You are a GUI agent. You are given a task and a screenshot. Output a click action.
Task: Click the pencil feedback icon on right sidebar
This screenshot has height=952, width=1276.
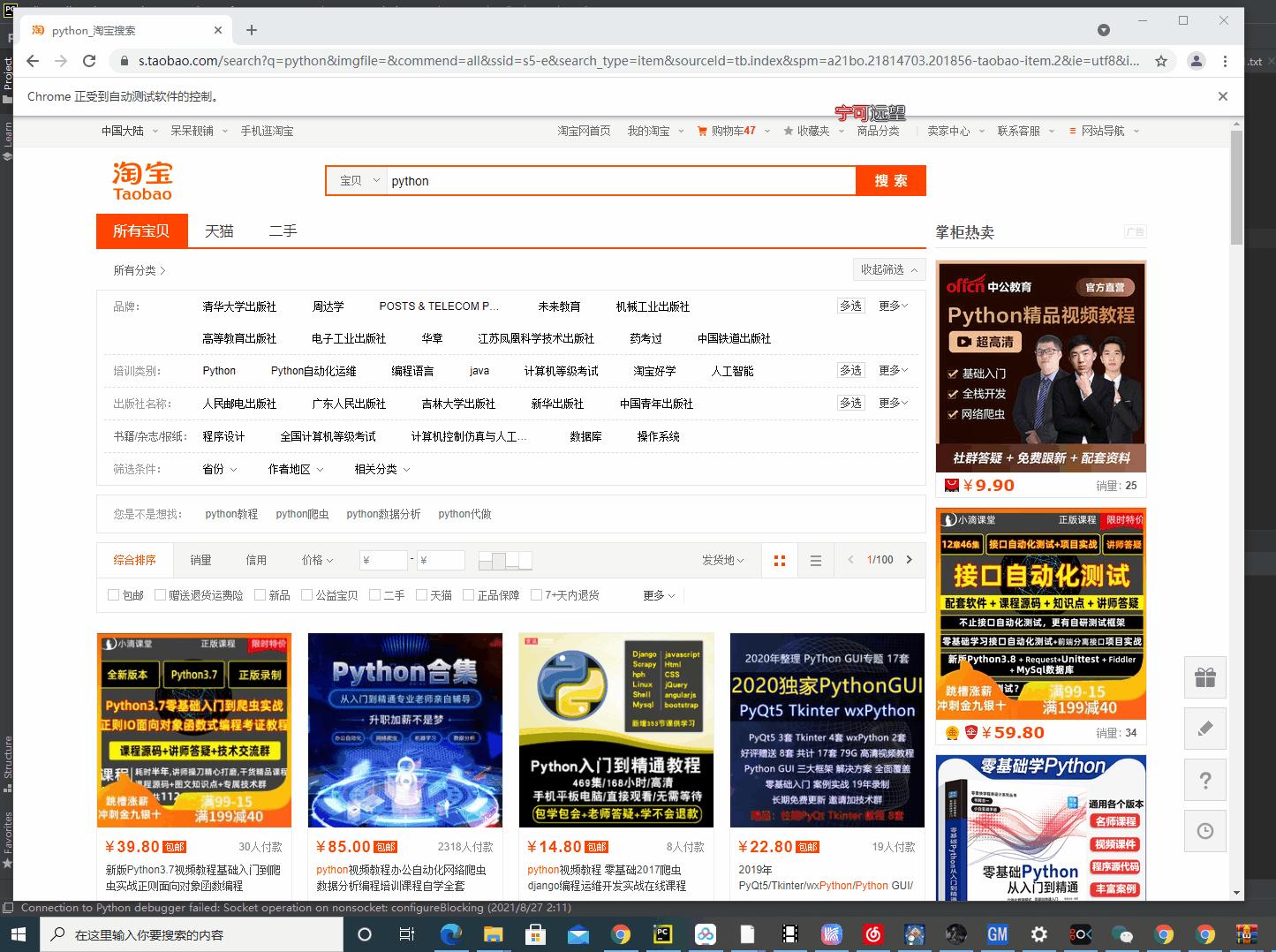coord(1204,729)
